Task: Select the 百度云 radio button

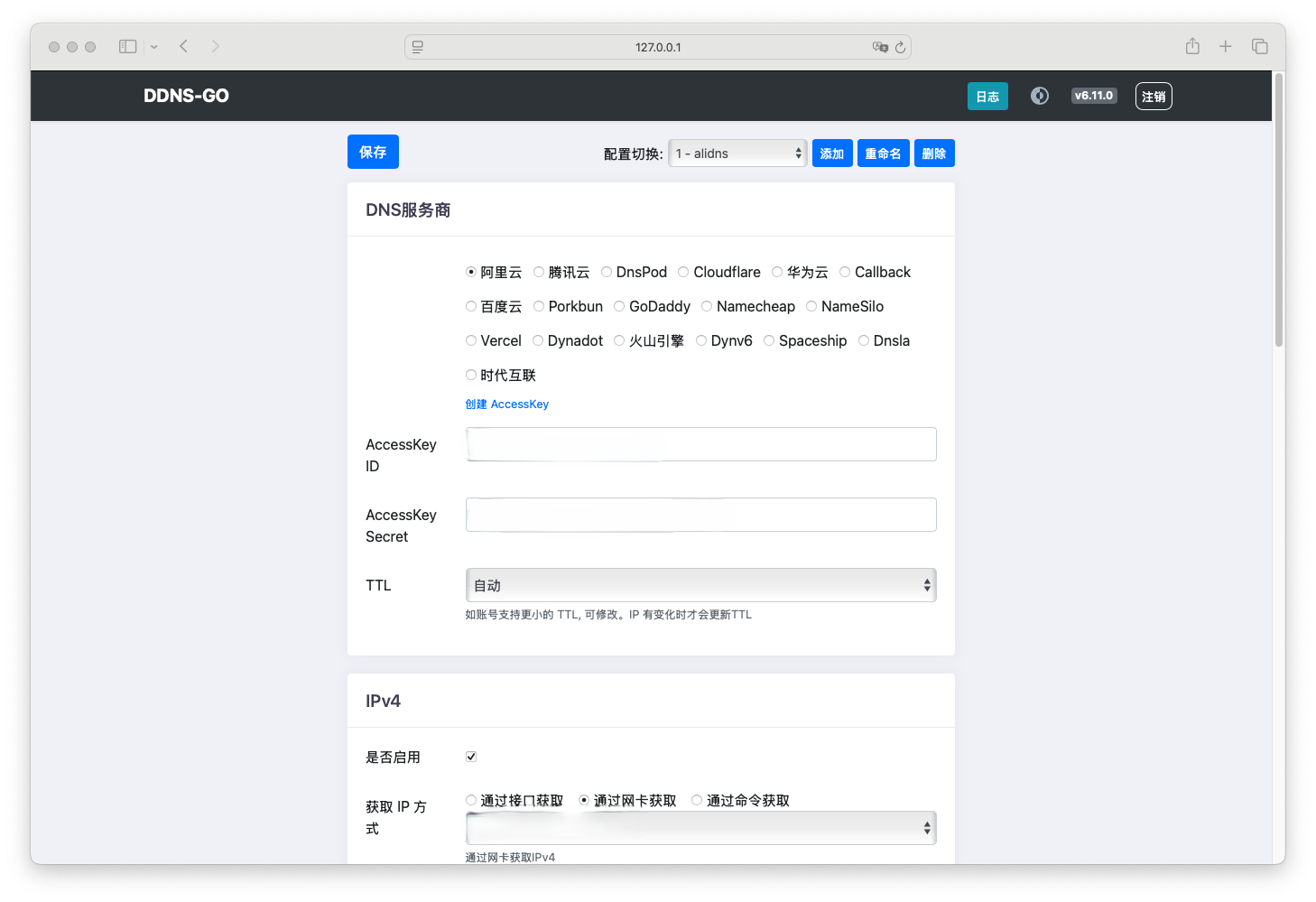Action: click(471, 306)
